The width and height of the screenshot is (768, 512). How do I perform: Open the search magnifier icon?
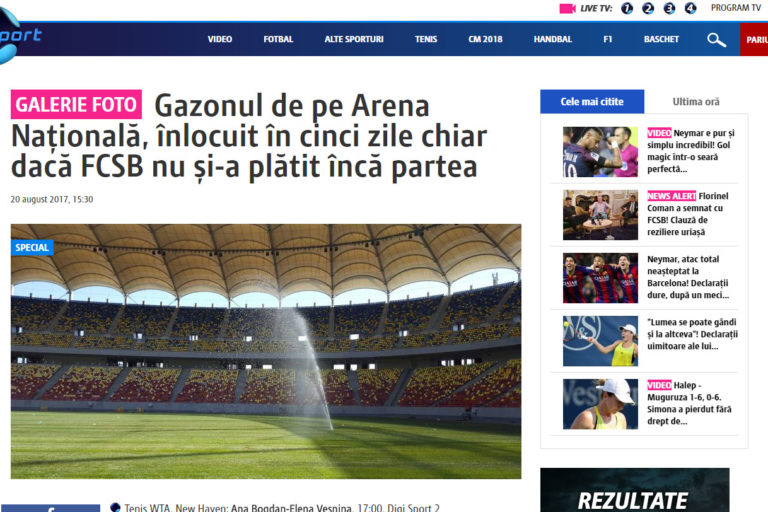(716, 40)
